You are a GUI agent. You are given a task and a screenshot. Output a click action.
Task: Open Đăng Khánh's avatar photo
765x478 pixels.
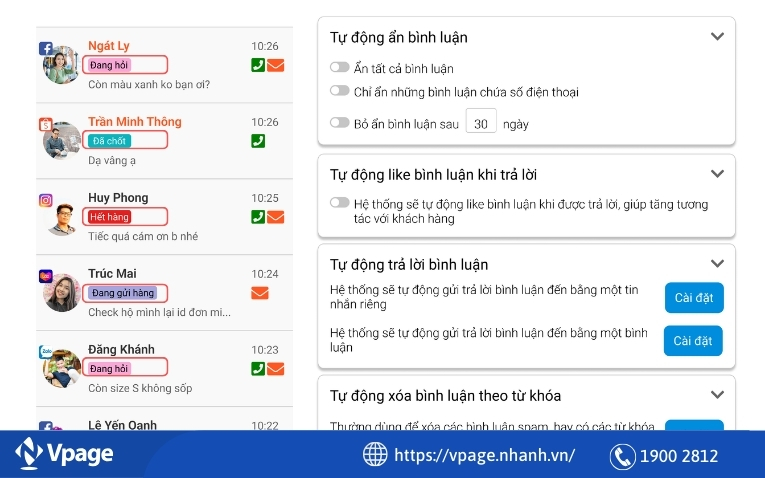(62, 369)
